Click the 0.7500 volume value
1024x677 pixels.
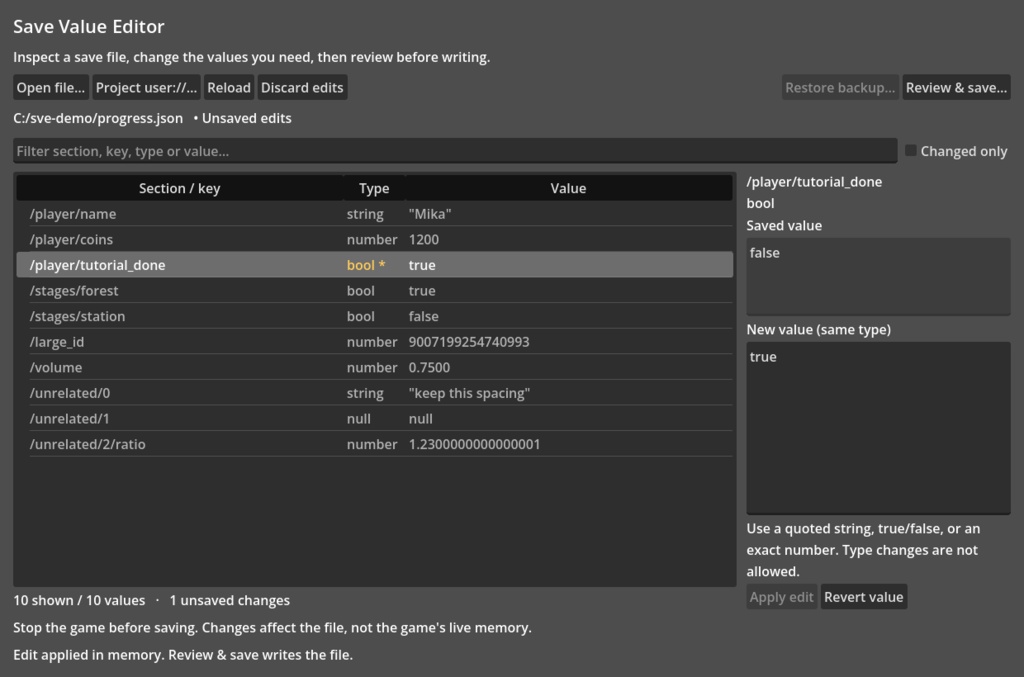[429, 367]
